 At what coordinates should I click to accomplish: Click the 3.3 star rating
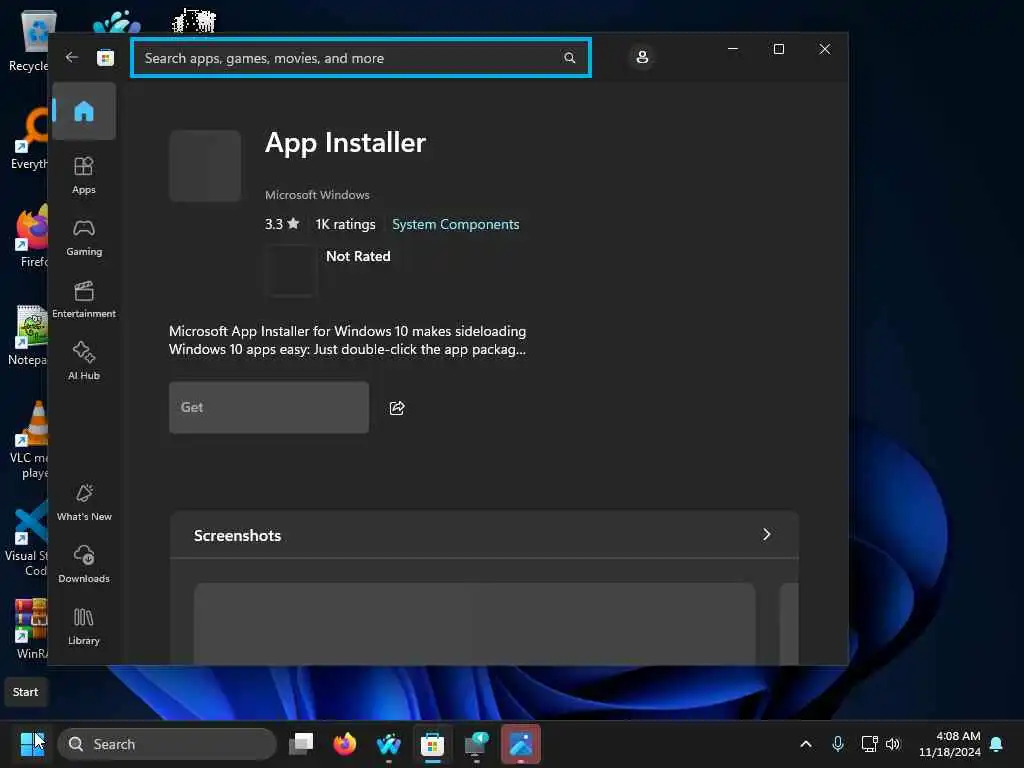tap(282, 224)
